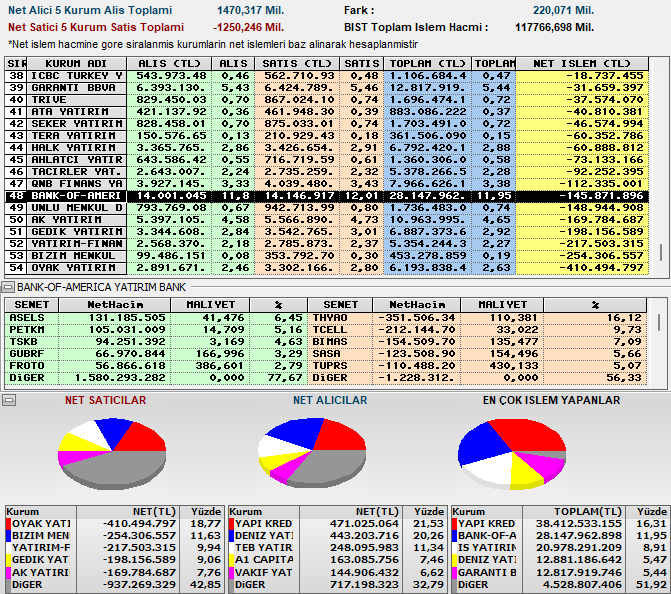Click Kurum header in net saticilar legend

click(x=41, y=512)
